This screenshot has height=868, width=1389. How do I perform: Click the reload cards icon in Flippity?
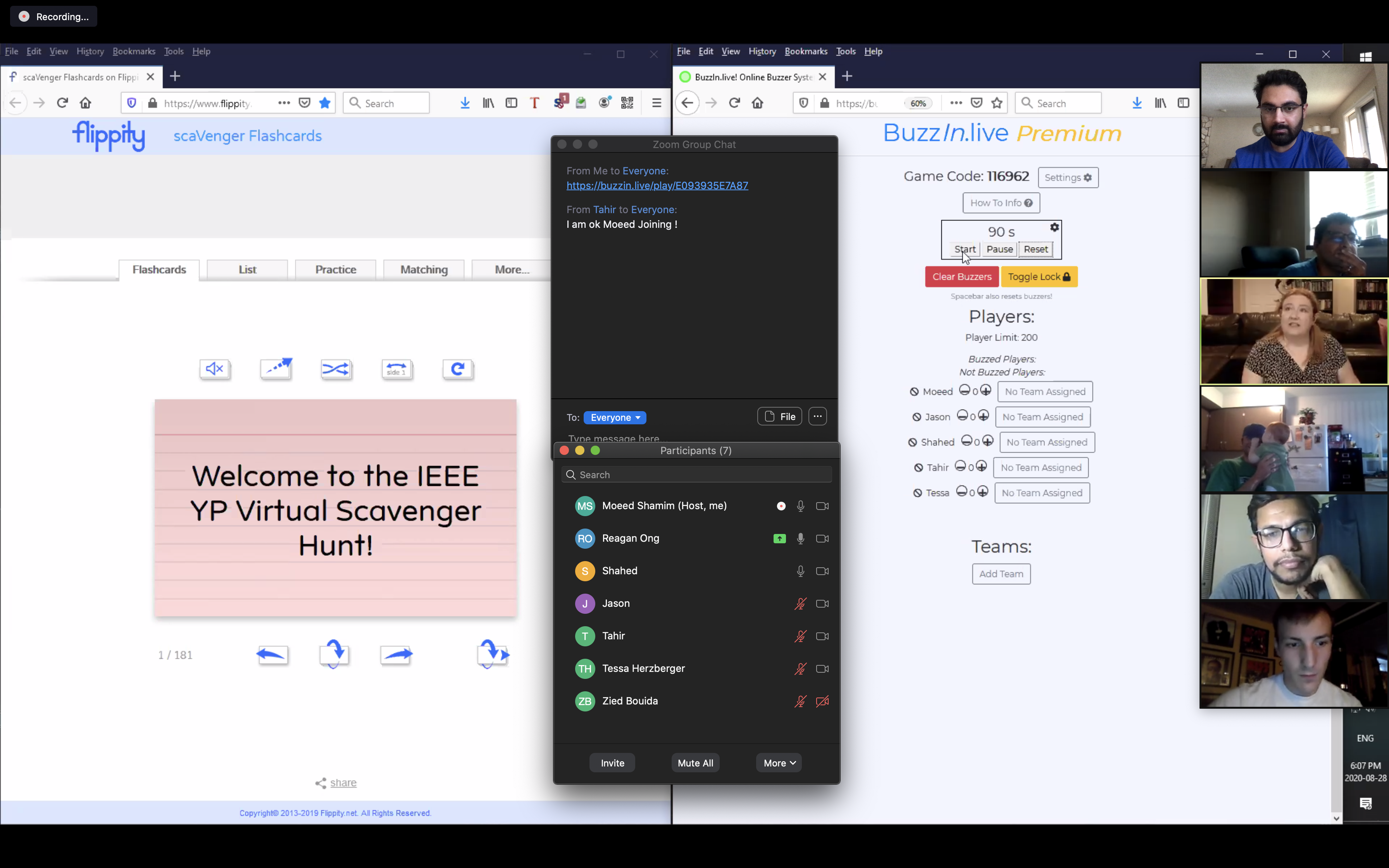457,369
